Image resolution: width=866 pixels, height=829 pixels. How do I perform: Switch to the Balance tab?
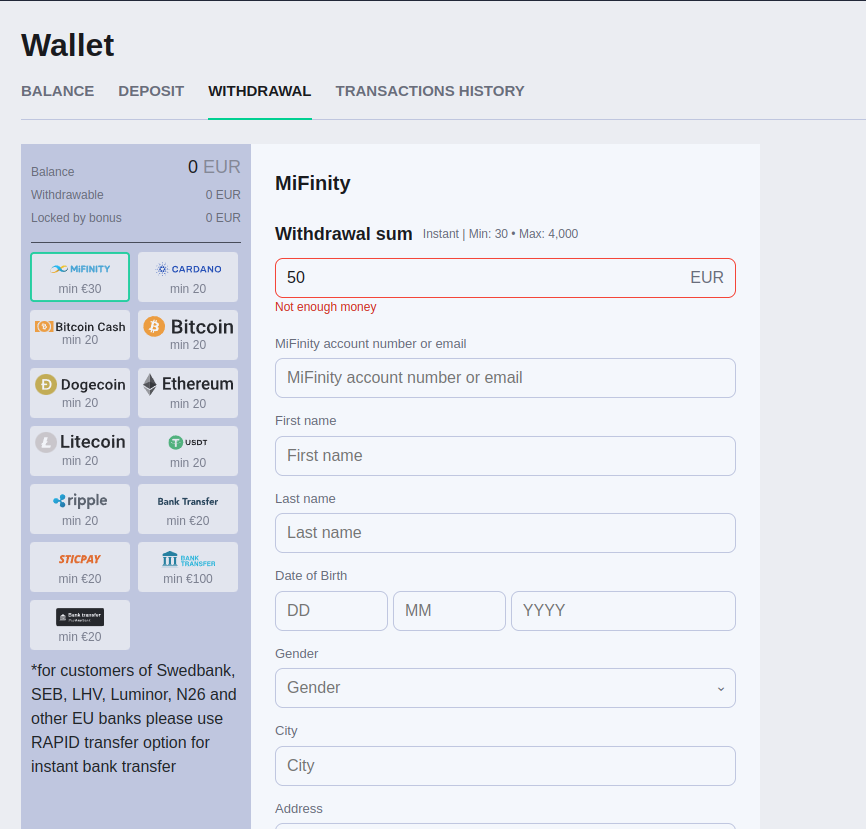pos(57,91)
